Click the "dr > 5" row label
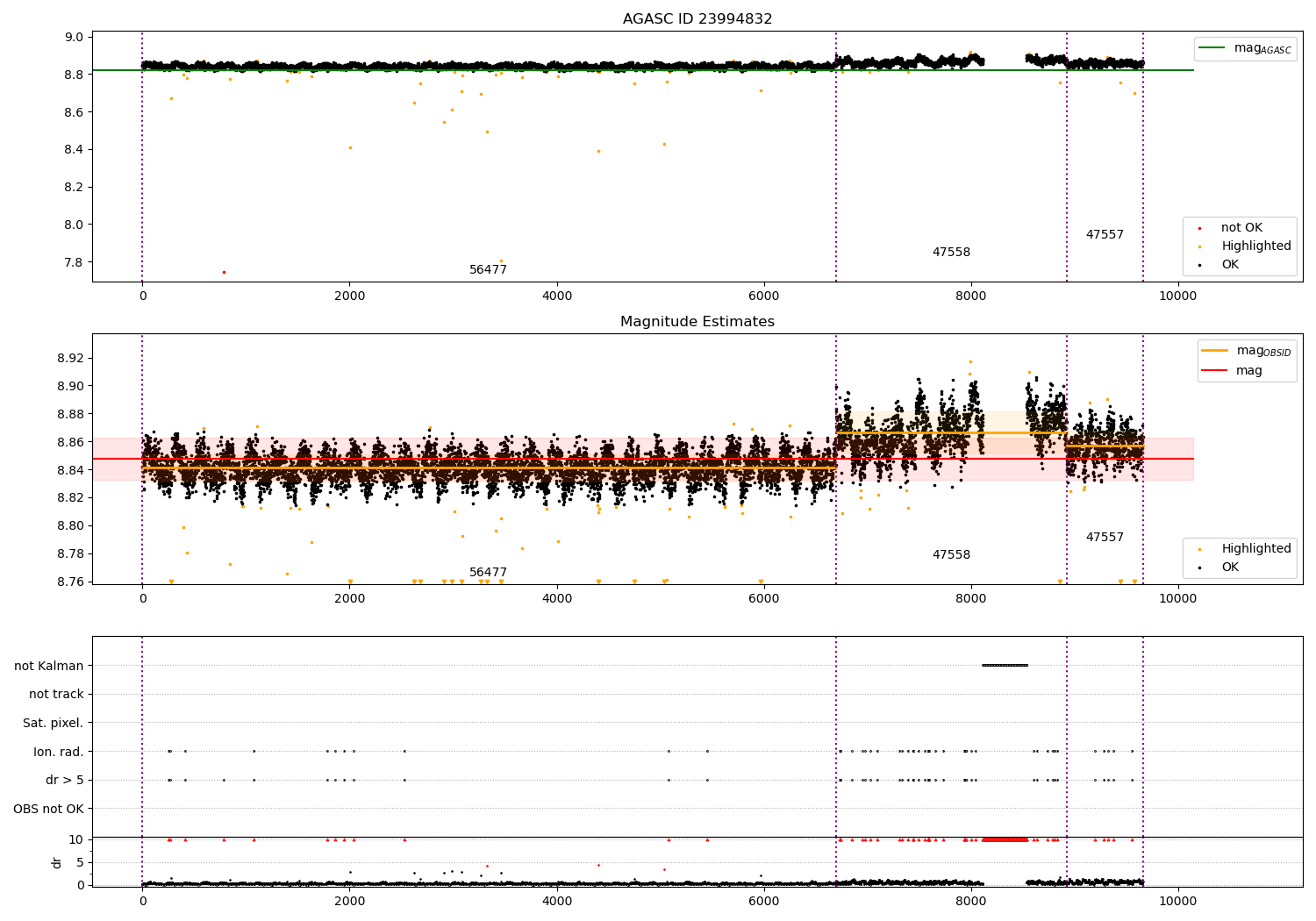The width and height of the screenshot is (1316, 921). (65, 781)
